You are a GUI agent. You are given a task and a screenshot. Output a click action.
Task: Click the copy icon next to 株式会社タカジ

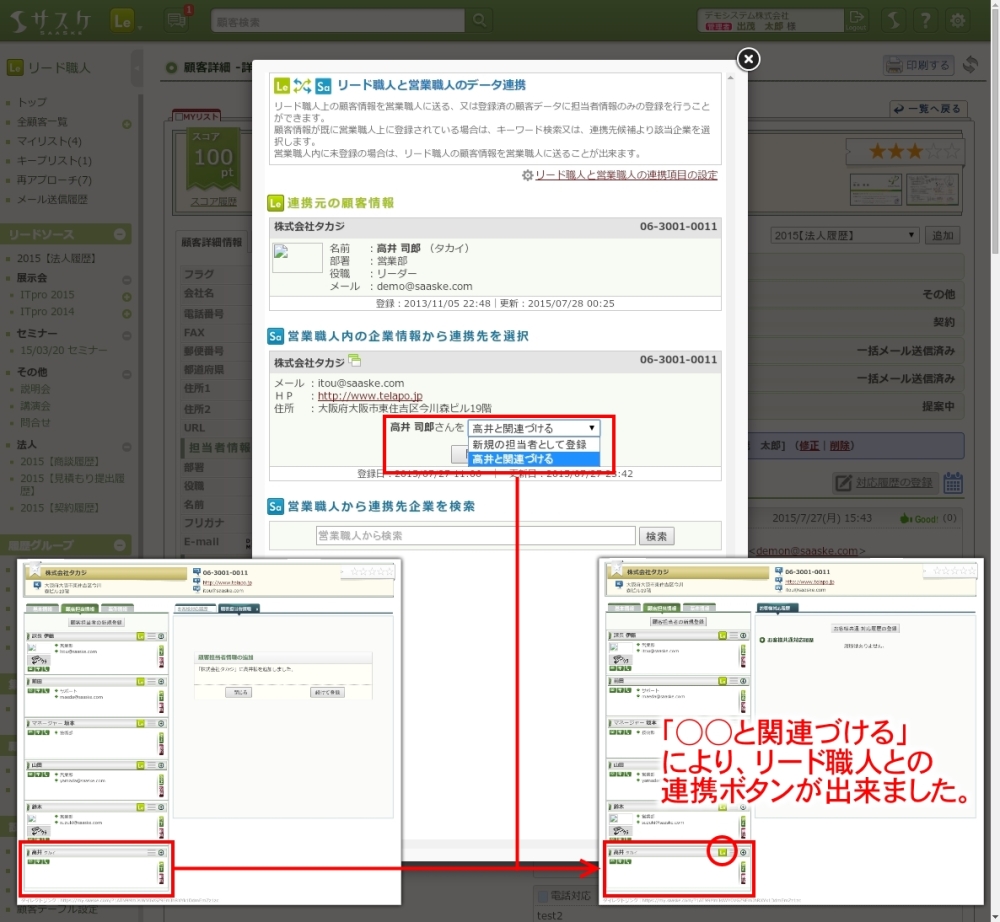(355, 360)
